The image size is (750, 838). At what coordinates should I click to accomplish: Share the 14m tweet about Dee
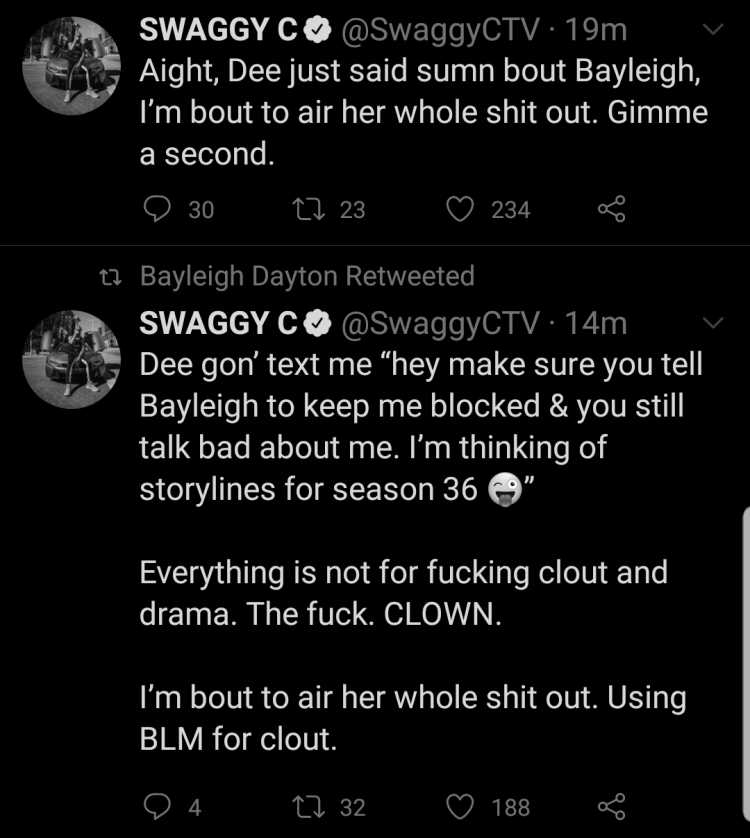coord(612,806)
